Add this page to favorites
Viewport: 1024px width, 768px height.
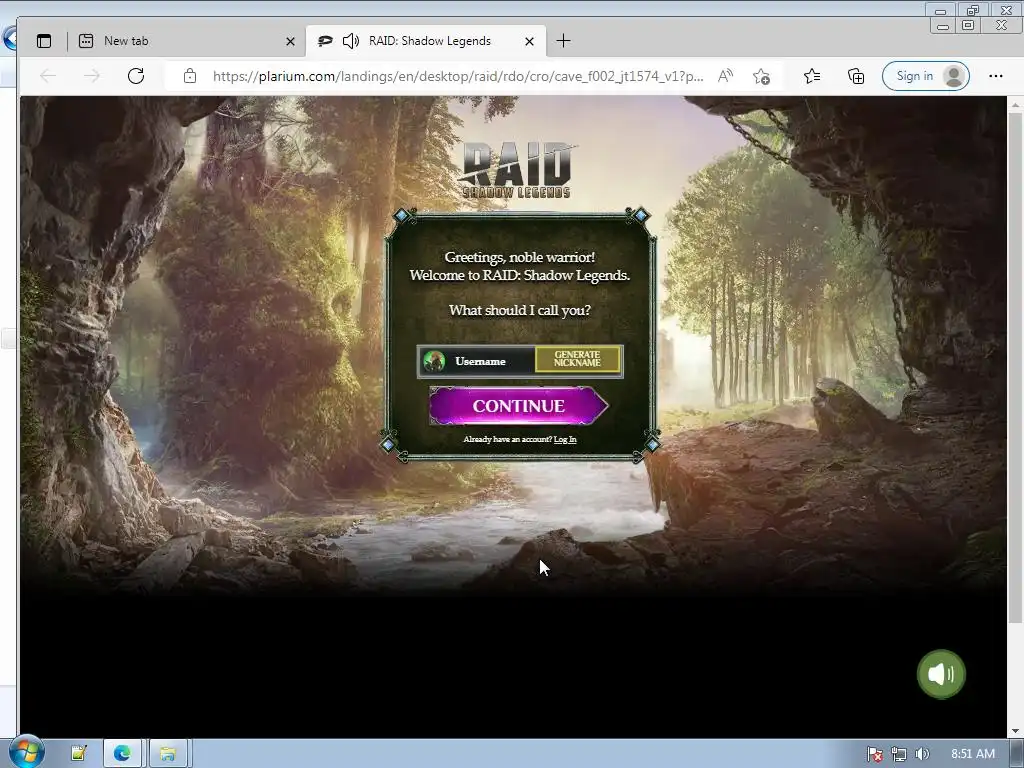(x=761, y=76)
